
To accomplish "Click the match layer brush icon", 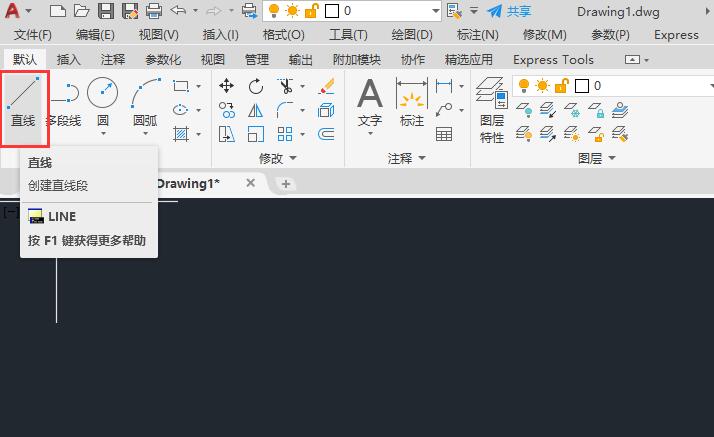I will (x=620, y=134).
